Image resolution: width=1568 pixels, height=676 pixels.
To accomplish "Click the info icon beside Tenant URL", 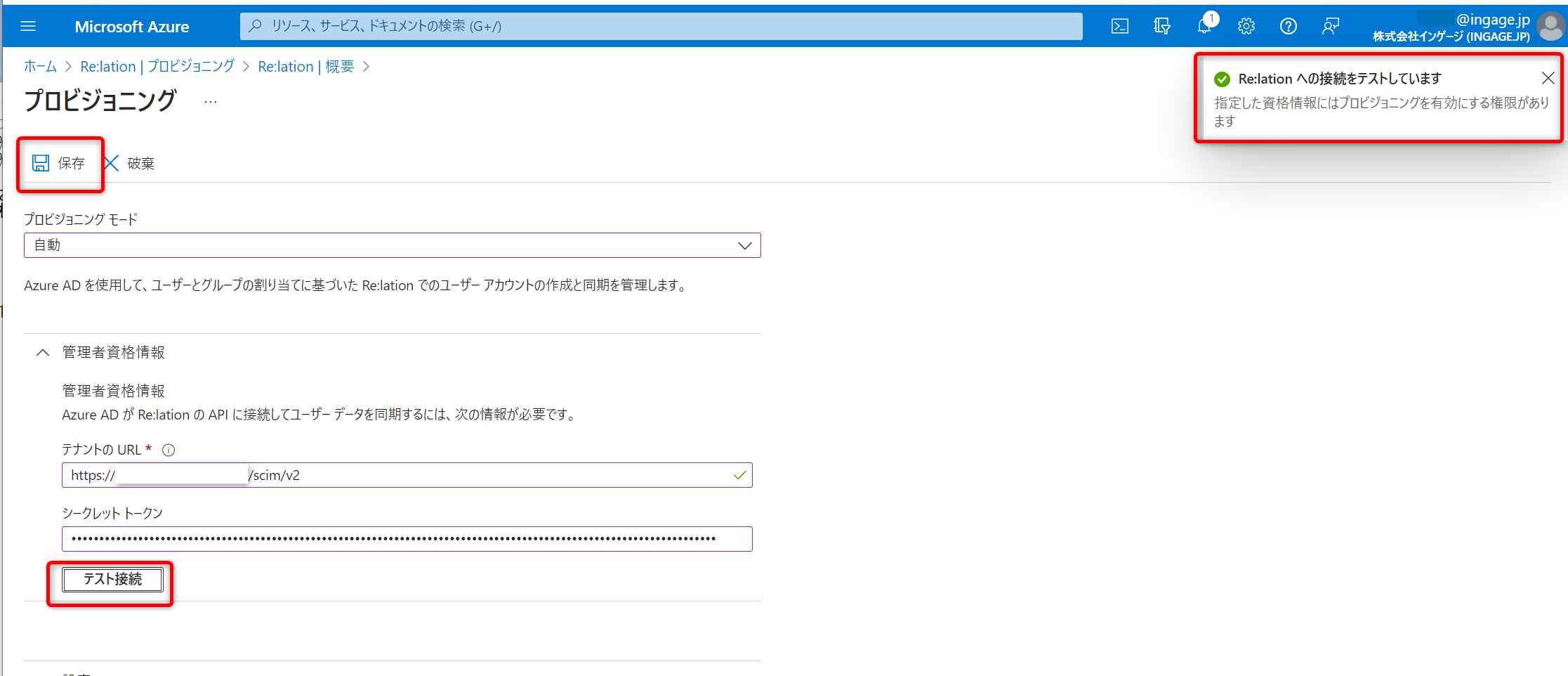I will [169, 450].
